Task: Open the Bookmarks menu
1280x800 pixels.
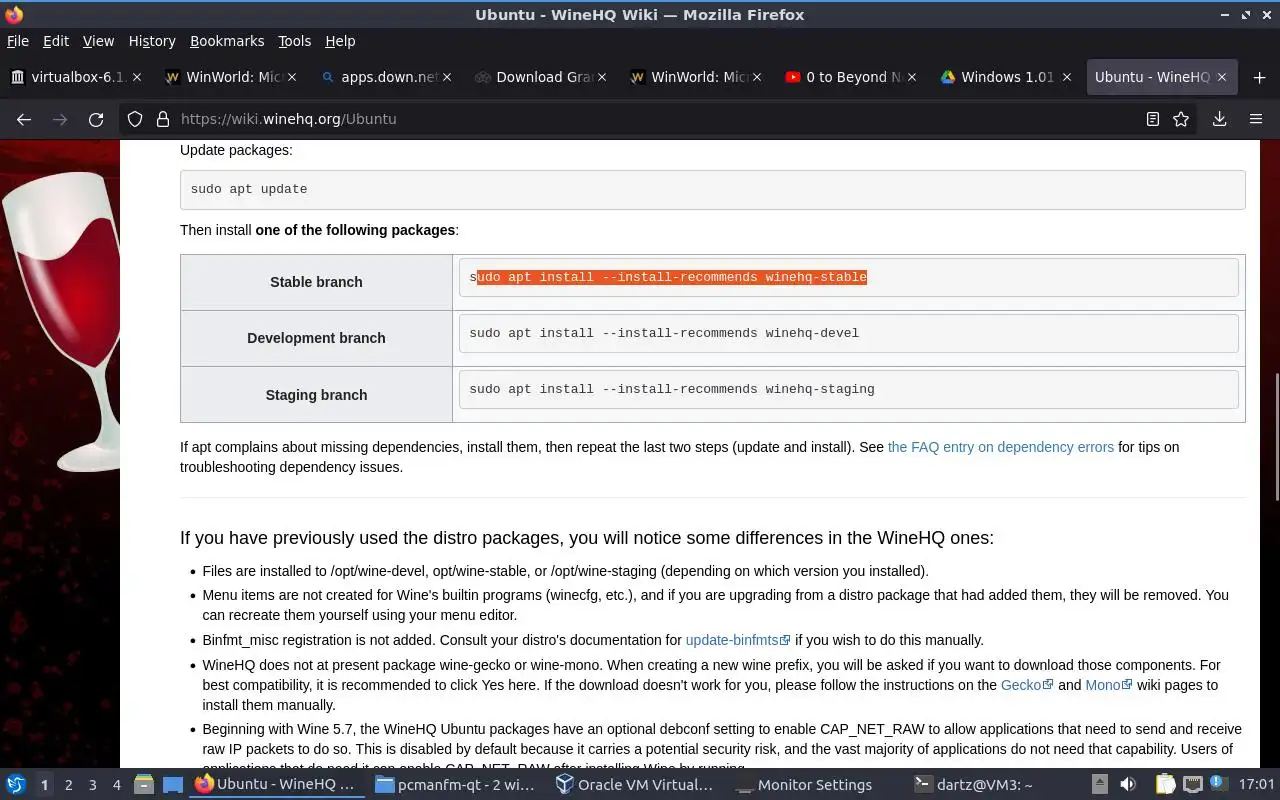Action: click(227, 41)
